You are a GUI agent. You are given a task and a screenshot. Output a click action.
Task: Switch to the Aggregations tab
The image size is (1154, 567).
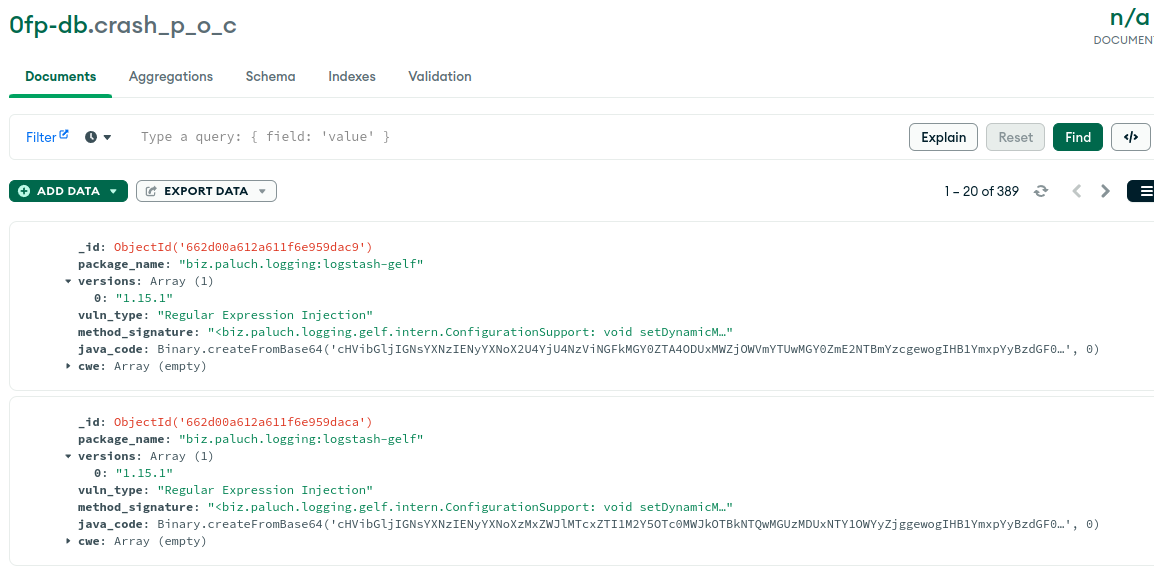coord(171,77)
